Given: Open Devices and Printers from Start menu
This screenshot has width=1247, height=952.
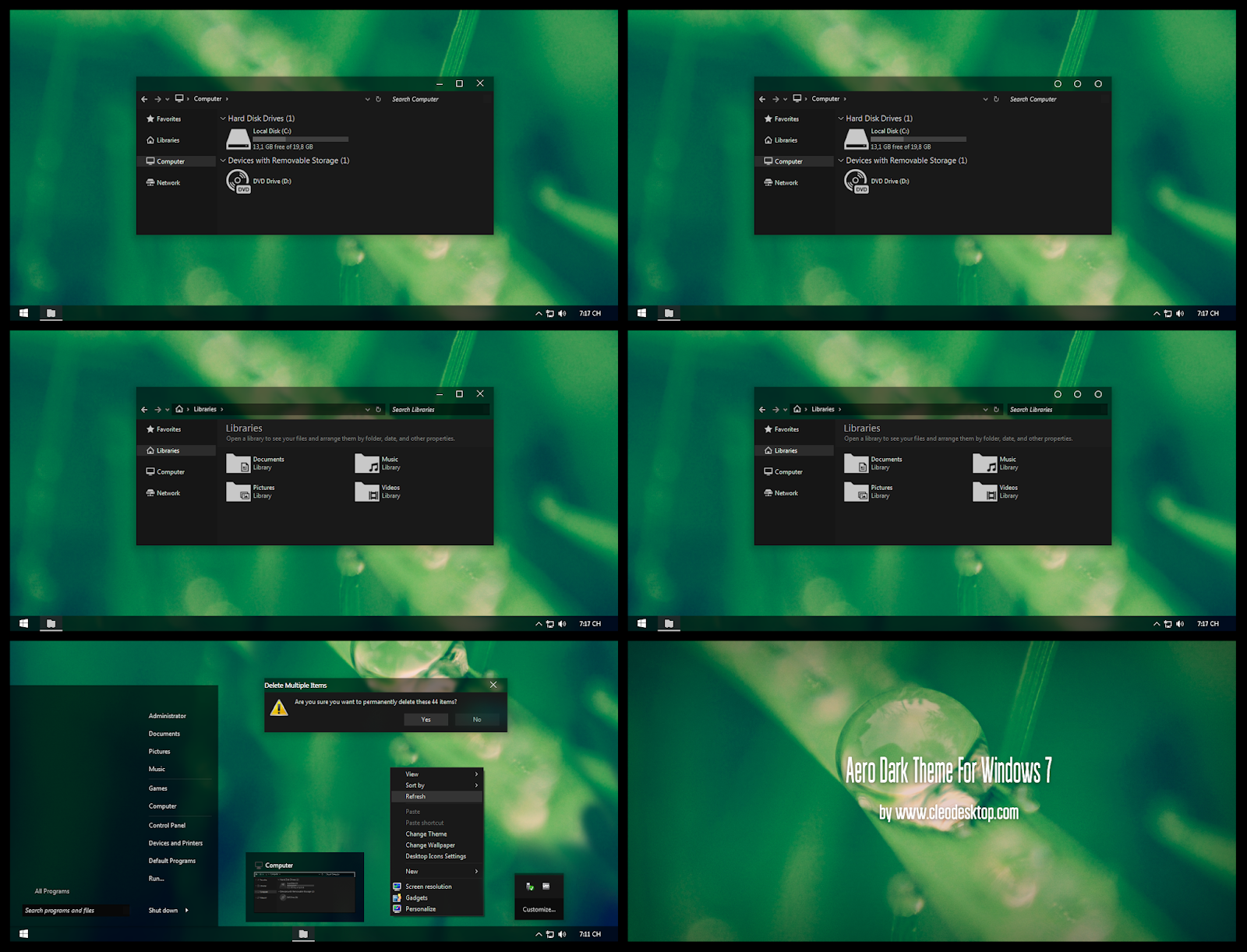Looking at the screenshot, I should (176, 844).
